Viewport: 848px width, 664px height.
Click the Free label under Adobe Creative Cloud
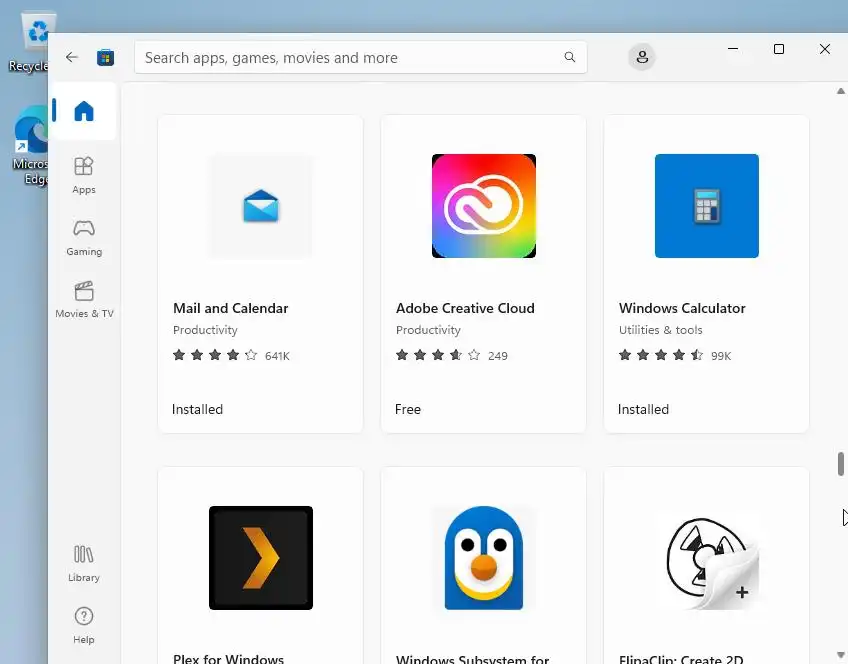(408, 409)
